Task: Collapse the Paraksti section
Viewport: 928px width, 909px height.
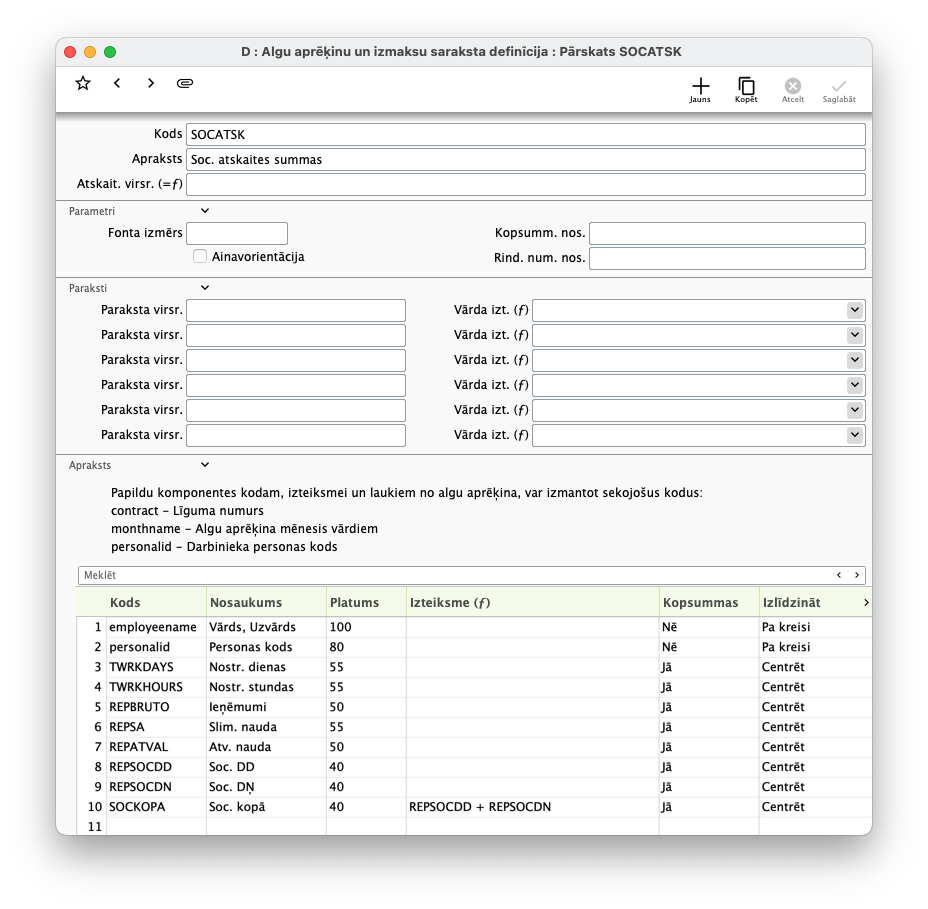Action: pos(205,288)
